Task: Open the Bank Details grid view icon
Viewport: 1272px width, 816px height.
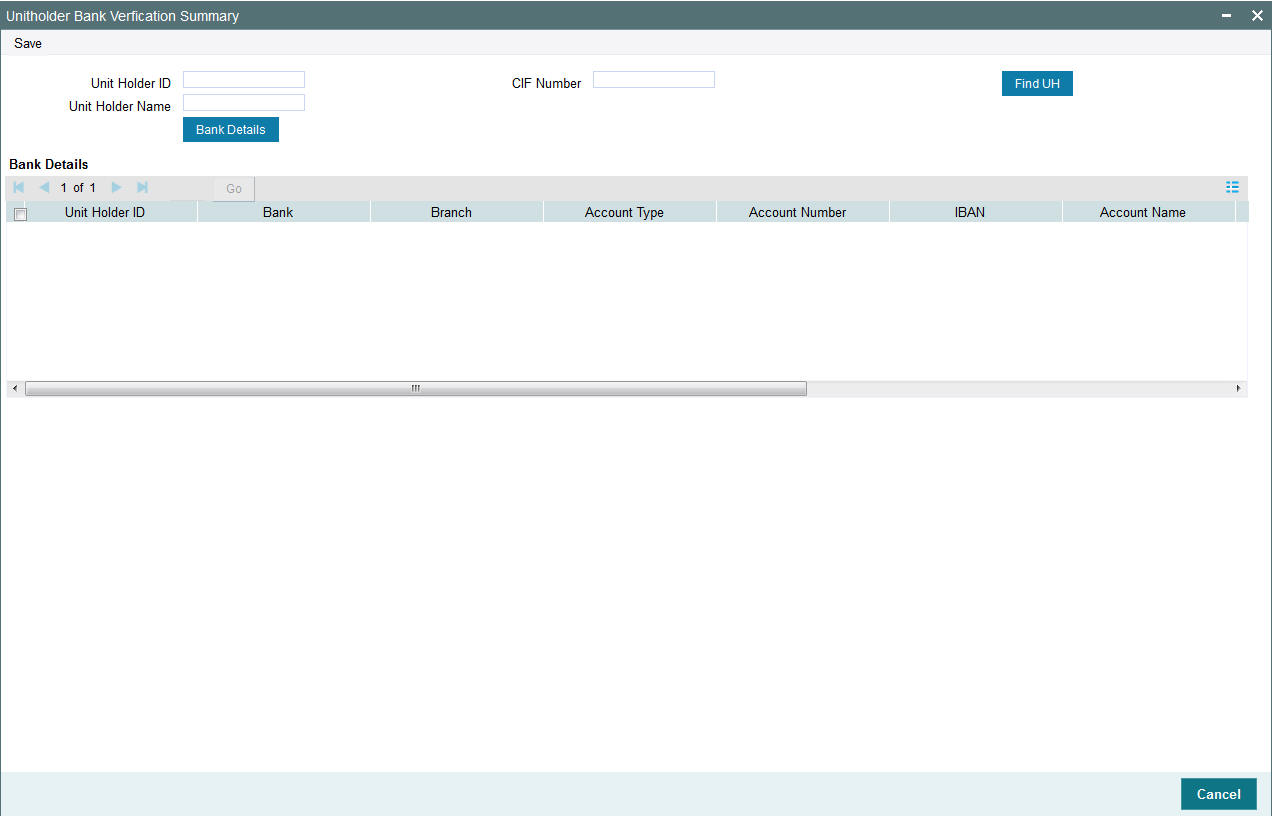Action: pos(1233,187)
